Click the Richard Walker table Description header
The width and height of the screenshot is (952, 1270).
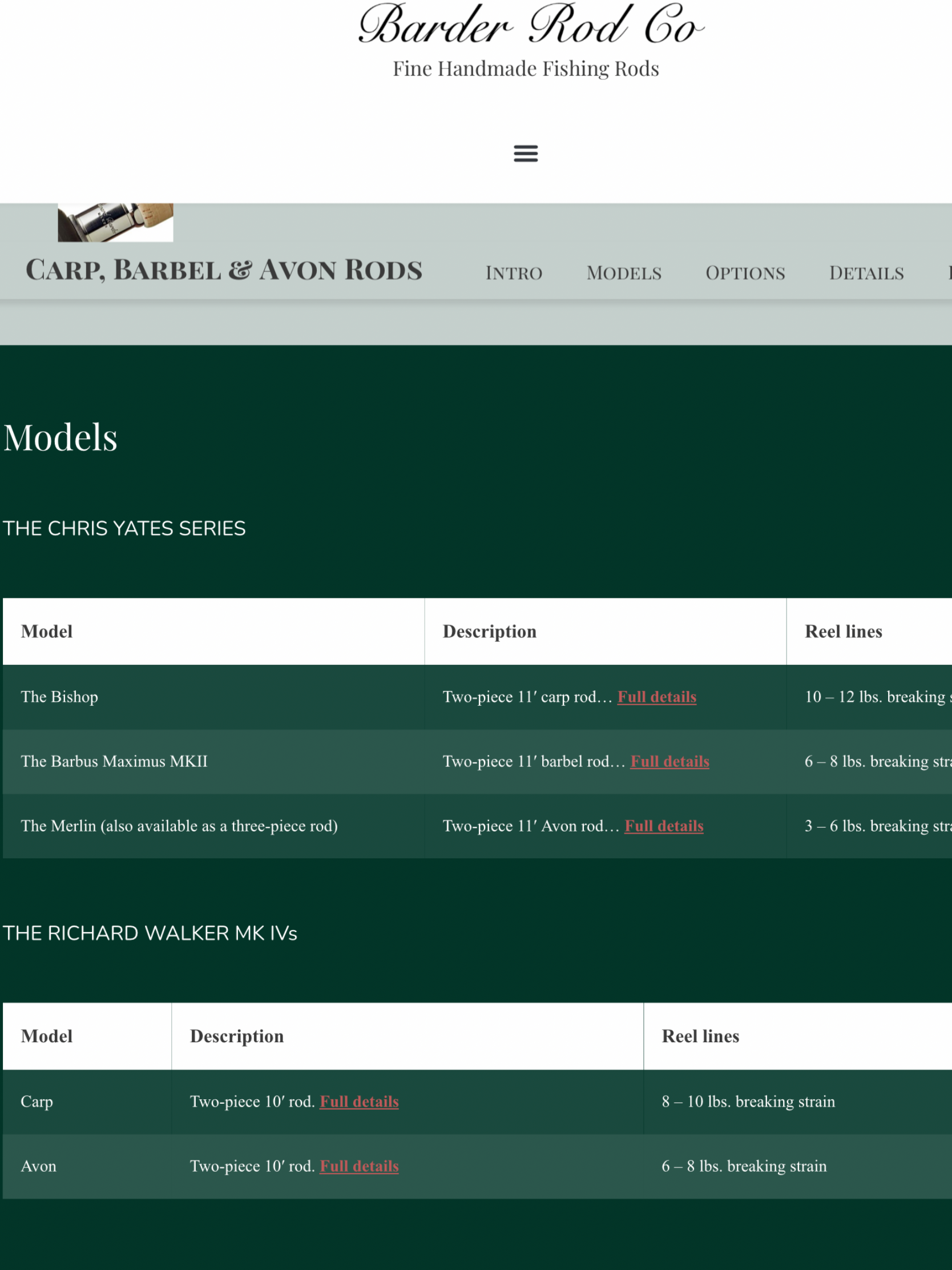click(x=236, y=1036)
